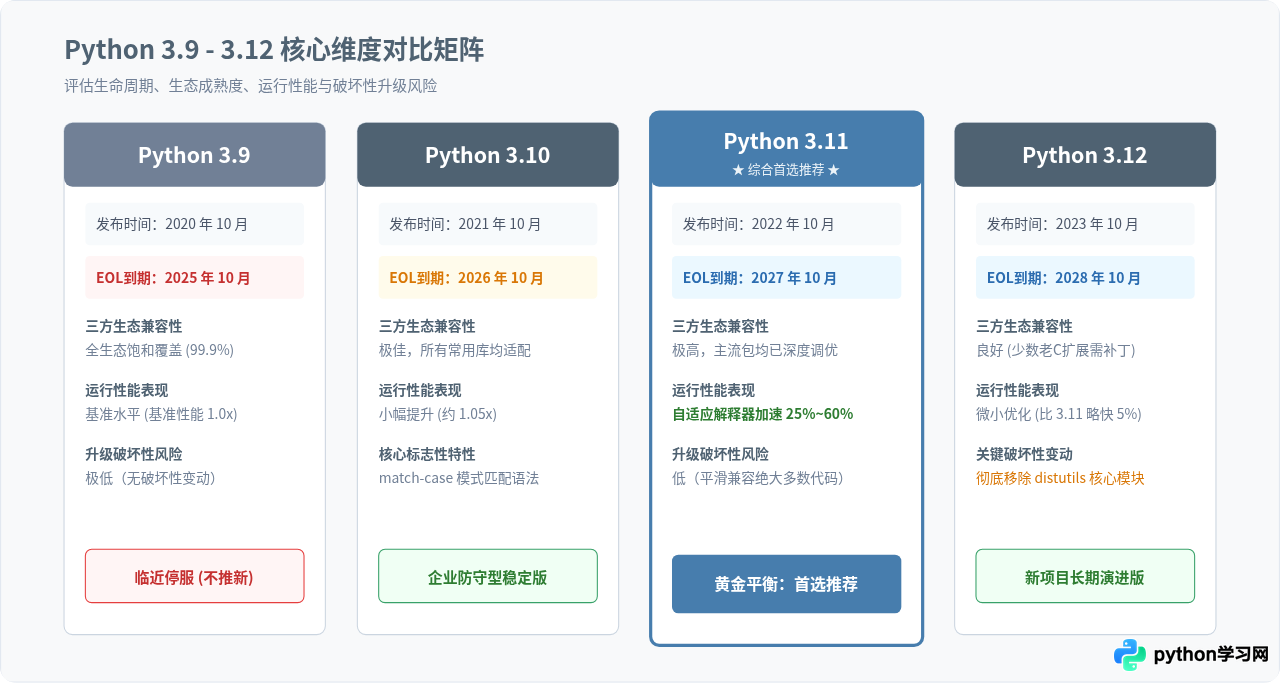The width and height of the screenshot is (1280, 683).
Task: Click 运行性能表现 heading in Python 3.10 card
Action: point(419,390)
